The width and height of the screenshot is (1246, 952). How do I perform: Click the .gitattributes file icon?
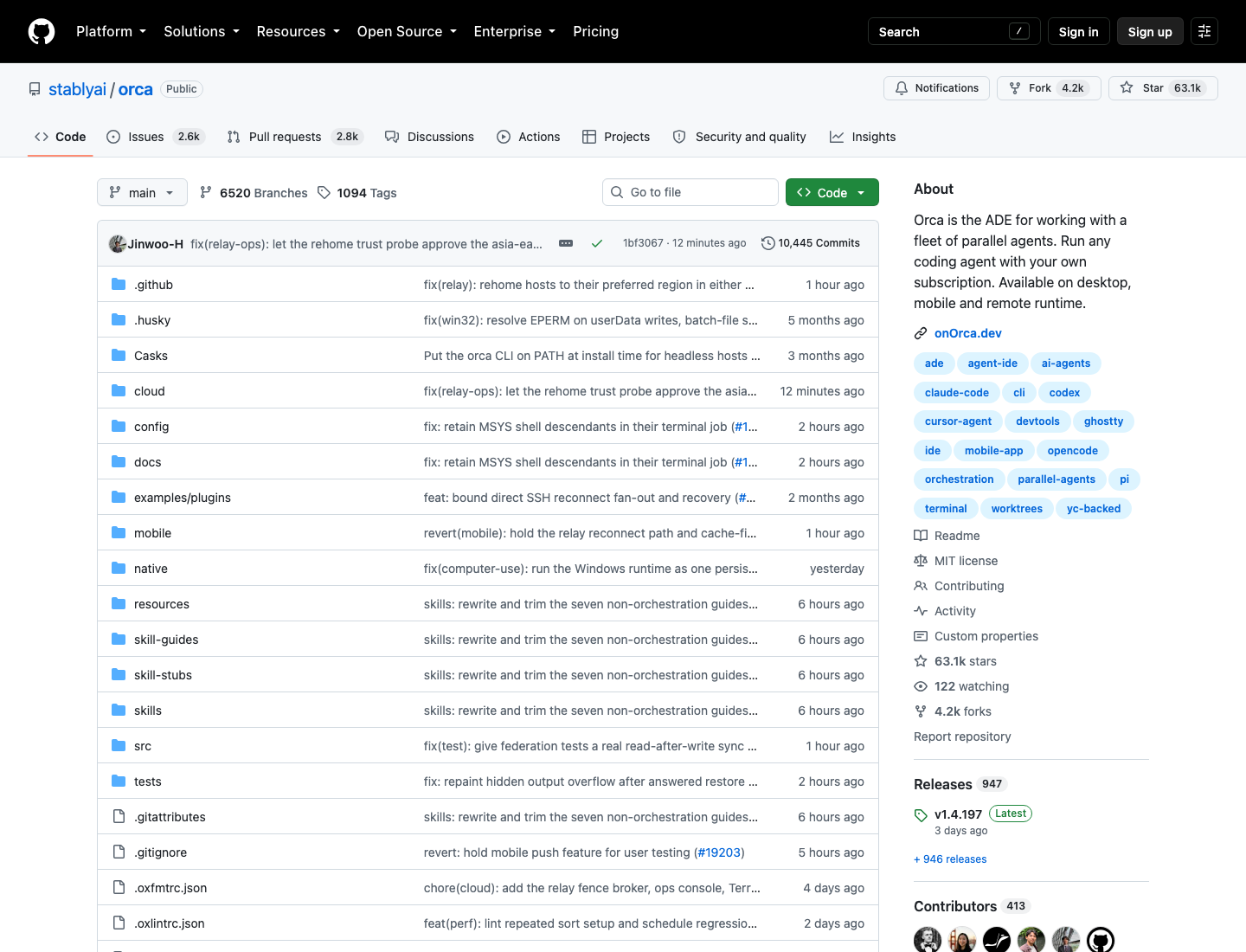pyautogui.click(x=119, y=816)
